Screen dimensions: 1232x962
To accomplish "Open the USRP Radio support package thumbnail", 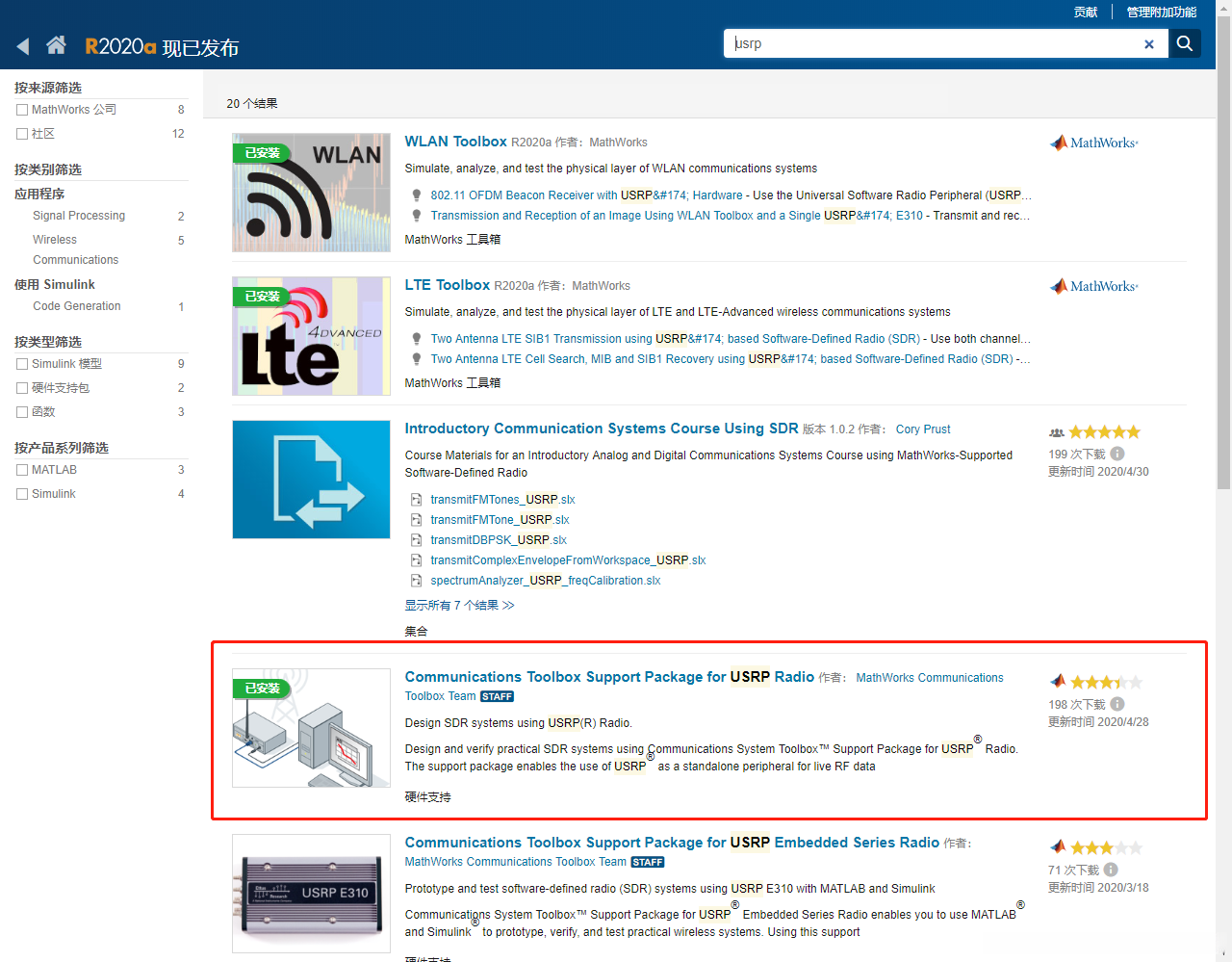I will [311, 728].
